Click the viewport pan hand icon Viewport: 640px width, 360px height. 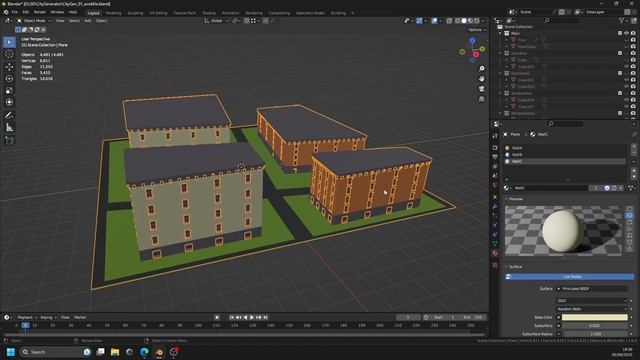click(x=482, y=78)
